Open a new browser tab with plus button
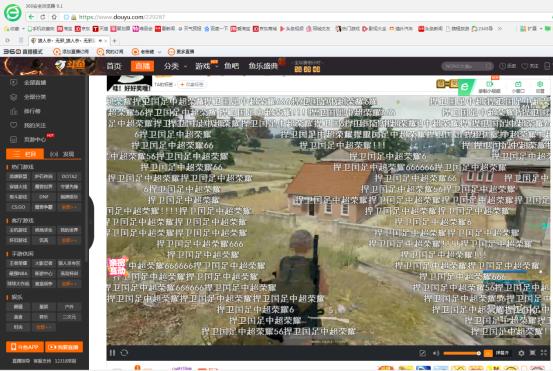The height and width of the screenshot is (371, 553). coord(114,41)
